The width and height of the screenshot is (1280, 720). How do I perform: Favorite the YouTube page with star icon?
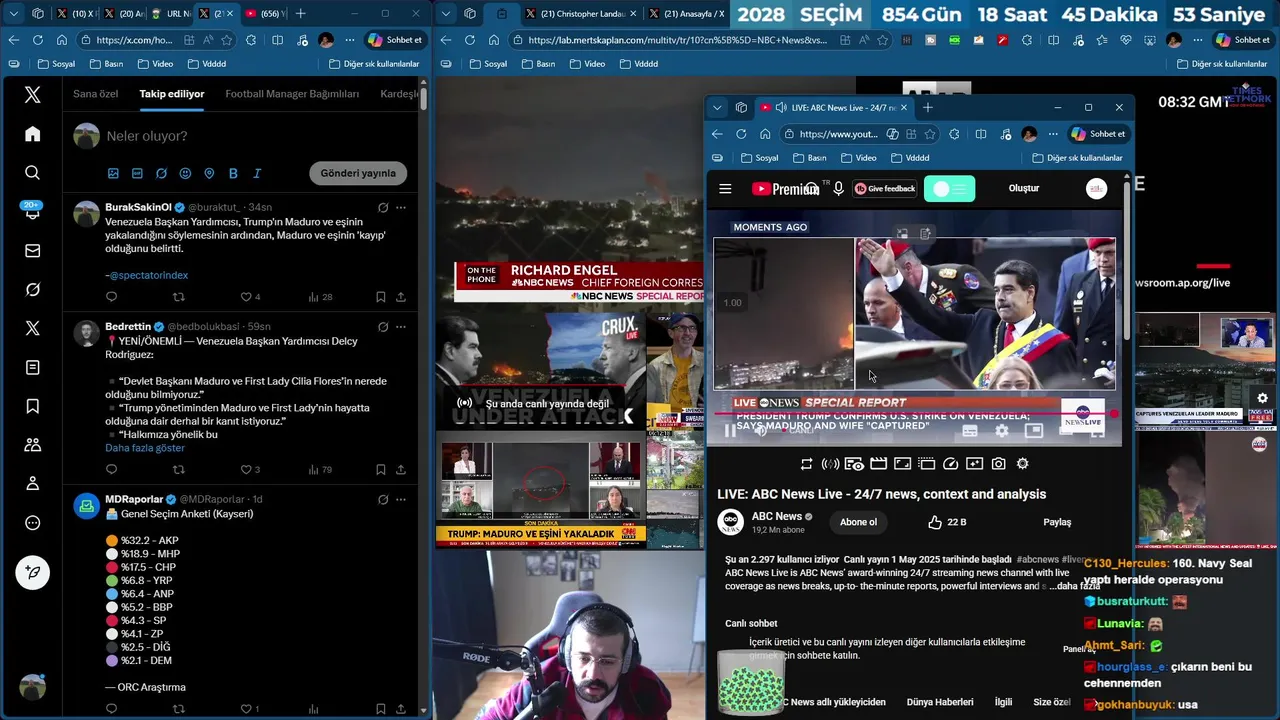click(x=929, y=134)
